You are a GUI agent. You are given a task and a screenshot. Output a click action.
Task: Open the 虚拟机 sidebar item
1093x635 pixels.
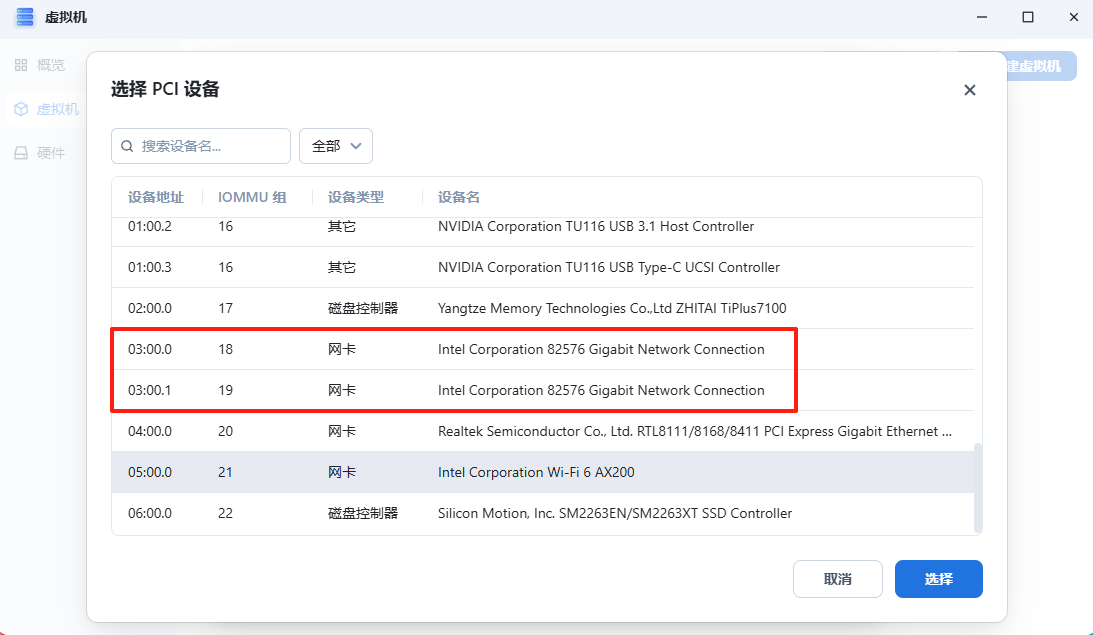click(x=46, y=109)
